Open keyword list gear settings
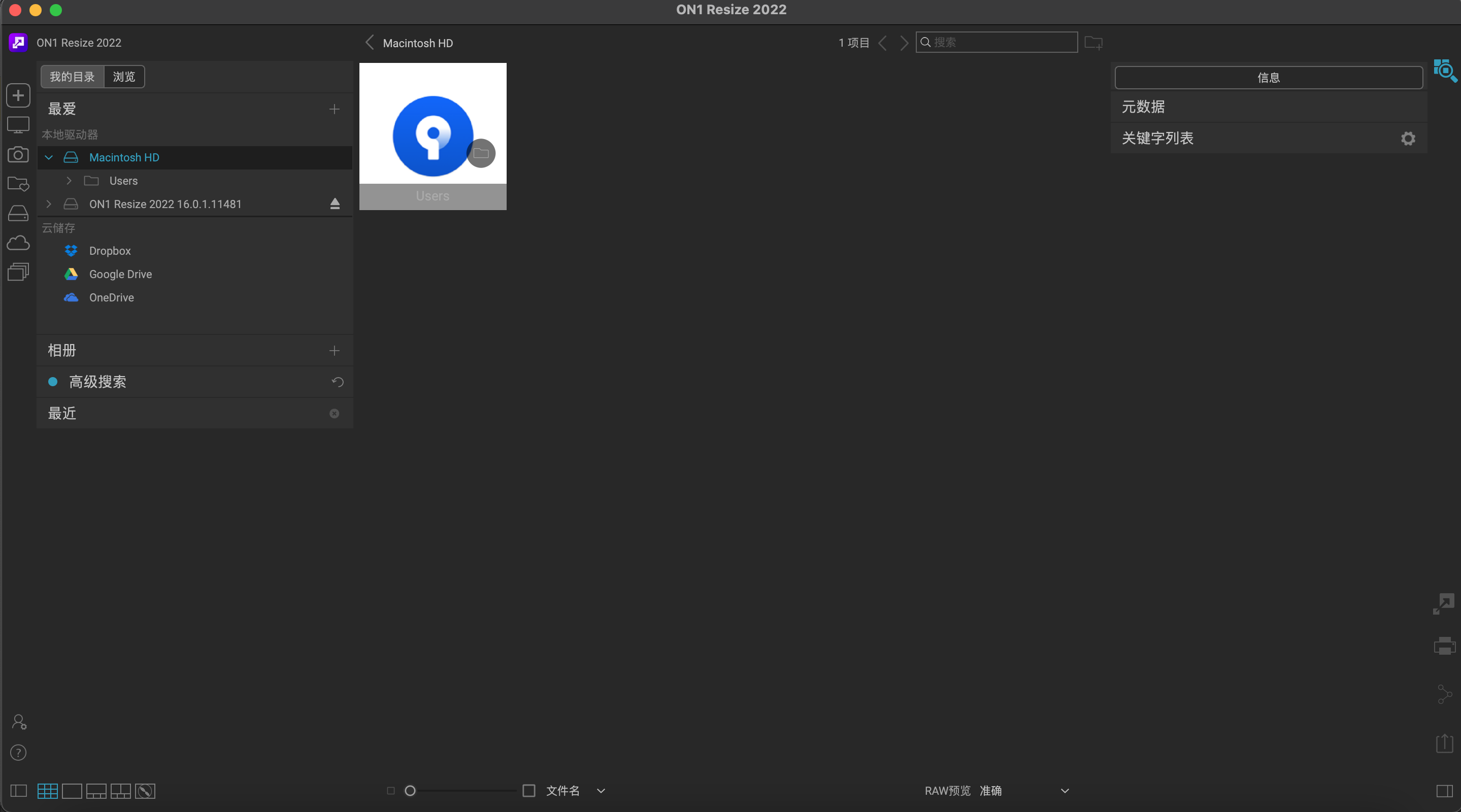This screenshot has width=1461, height=812. coord(1408,139)
